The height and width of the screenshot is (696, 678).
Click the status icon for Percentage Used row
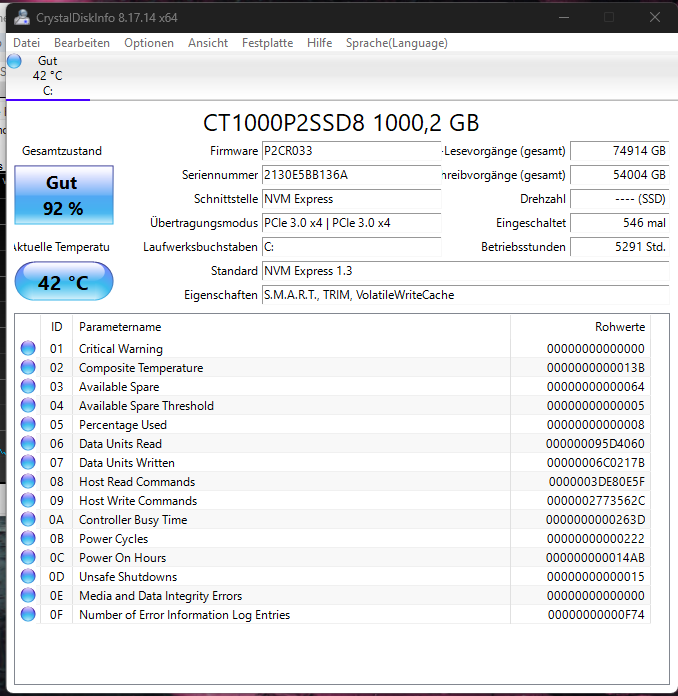[x=28, y=424]
